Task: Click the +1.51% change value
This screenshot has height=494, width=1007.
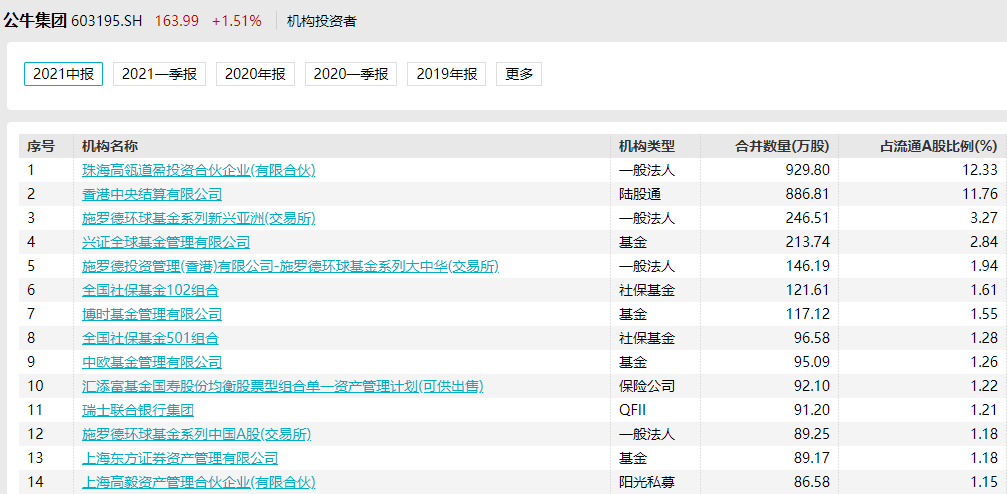Action: [237, 21]
